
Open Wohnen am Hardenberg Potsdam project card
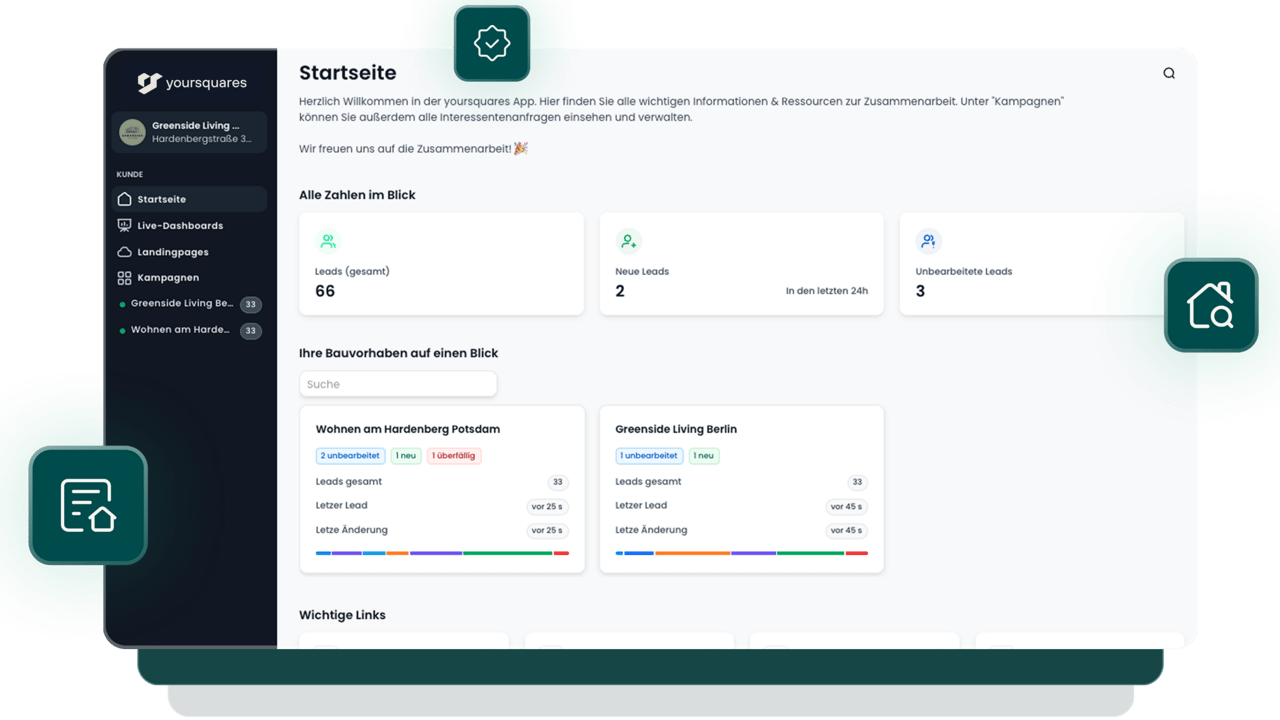[x=442, y=489]
